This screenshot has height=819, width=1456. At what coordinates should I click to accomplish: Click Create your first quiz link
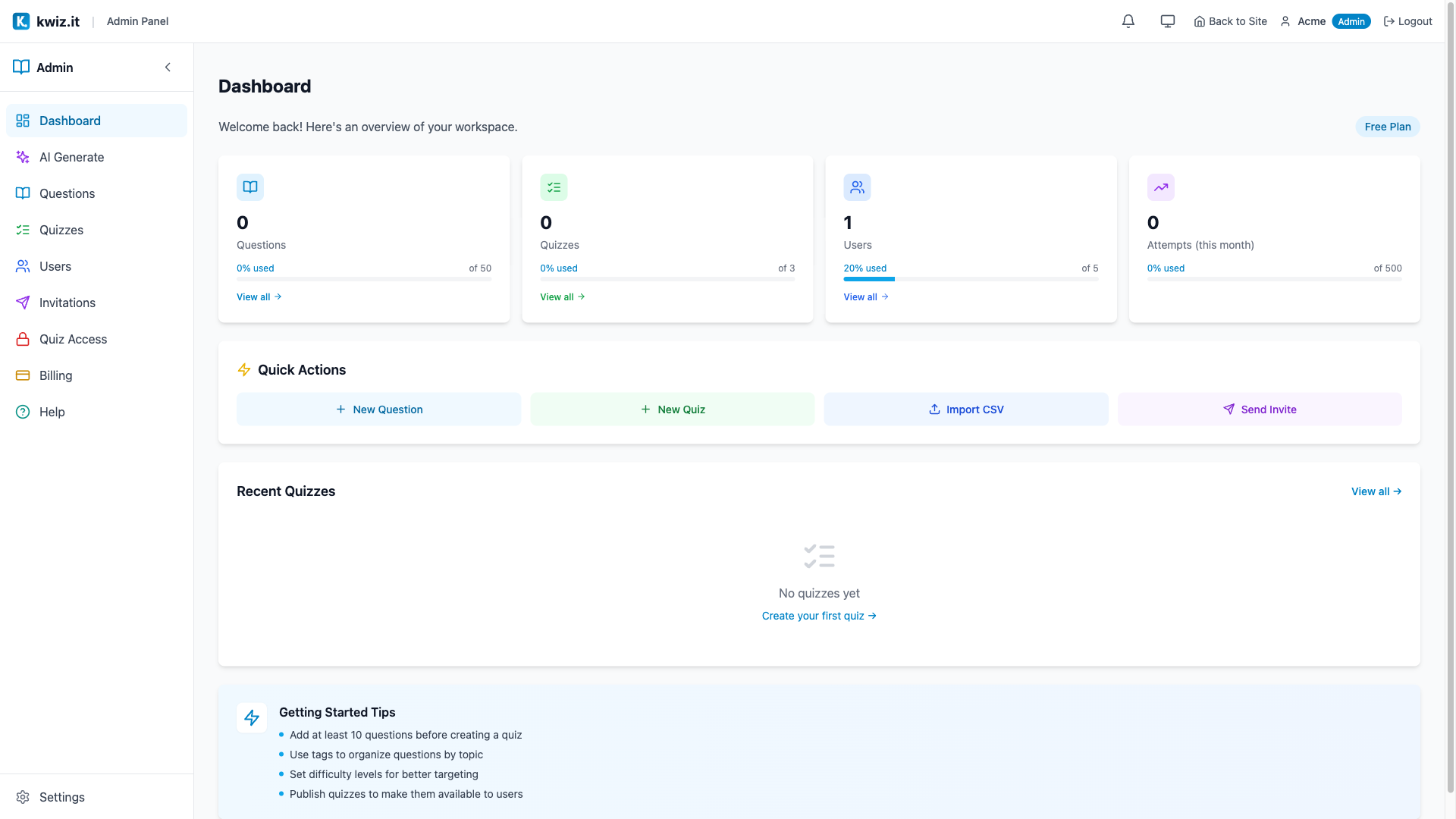click(819, 616)
